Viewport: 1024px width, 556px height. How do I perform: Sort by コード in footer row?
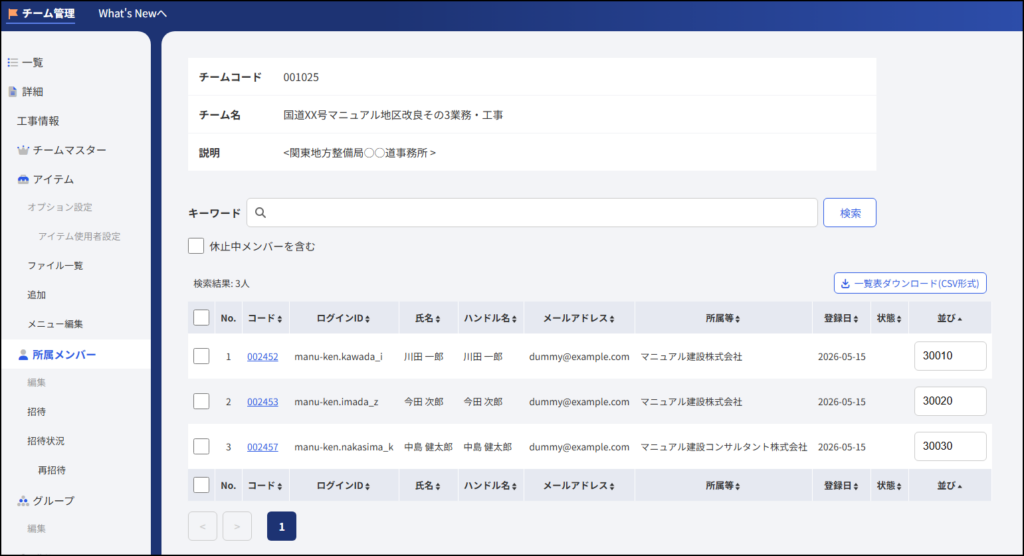point(264,485)
